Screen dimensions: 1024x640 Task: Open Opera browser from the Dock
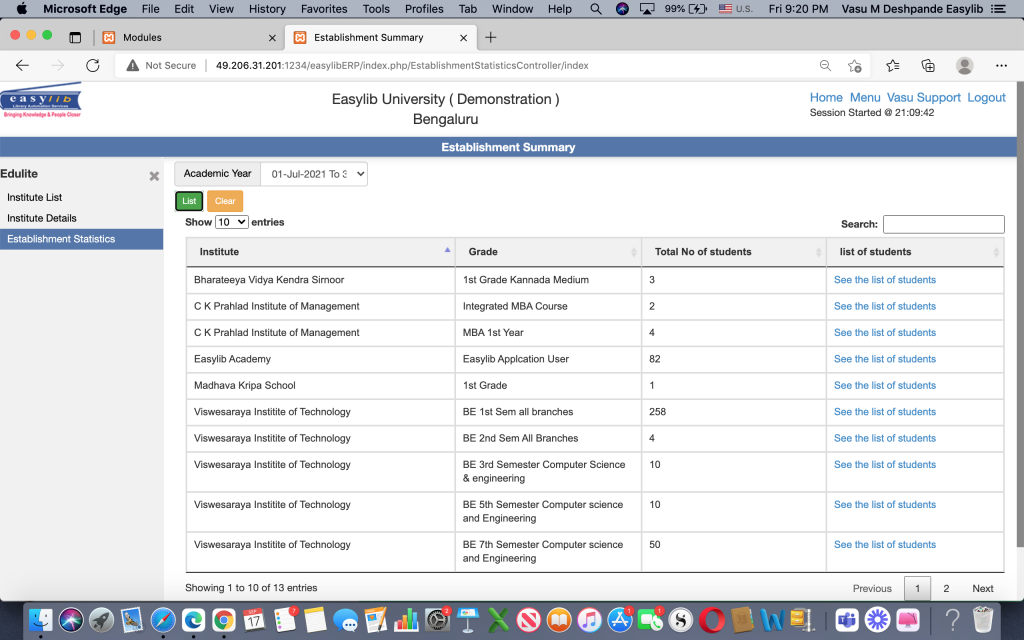click(711, 619)
